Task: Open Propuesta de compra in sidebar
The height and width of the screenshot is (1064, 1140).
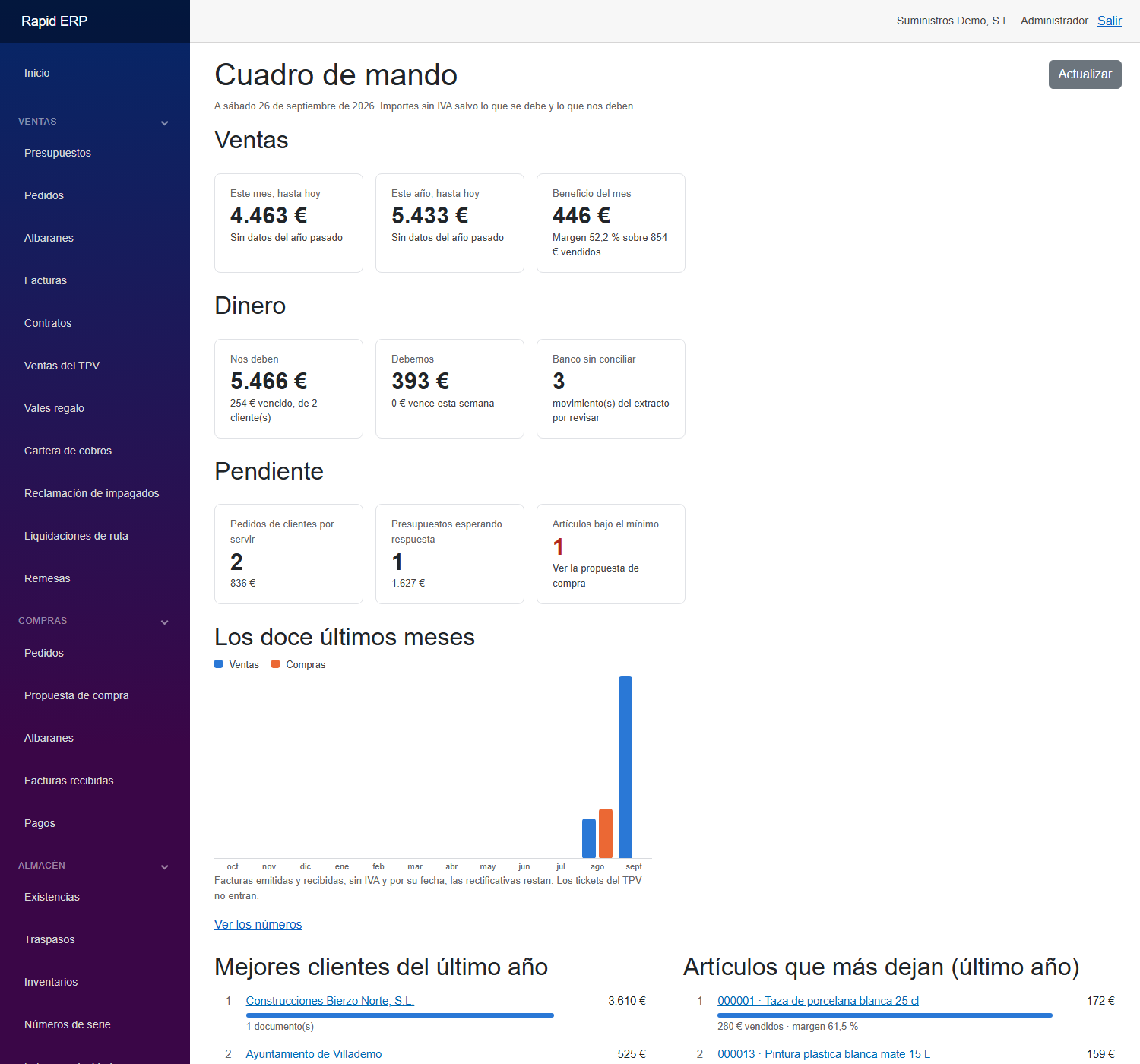Action: point(77,695)
